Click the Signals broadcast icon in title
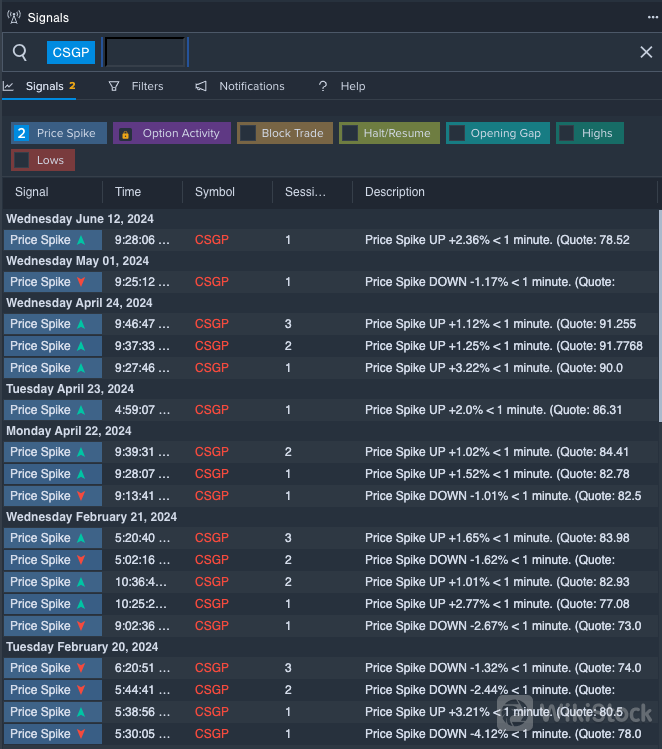This screenshot has width=662, height=749. [x=13, y=17]
